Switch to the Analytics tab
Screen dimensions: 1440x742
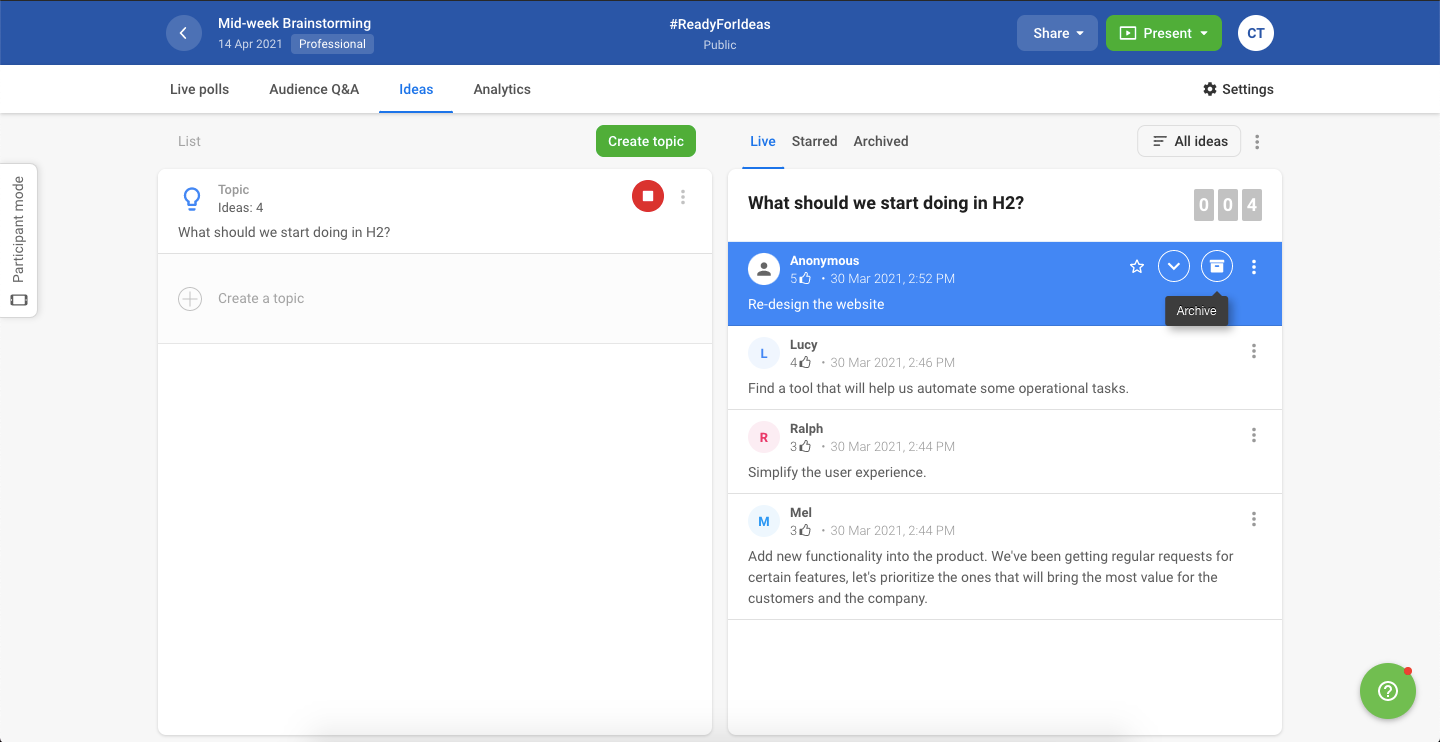tap(502, 89)
